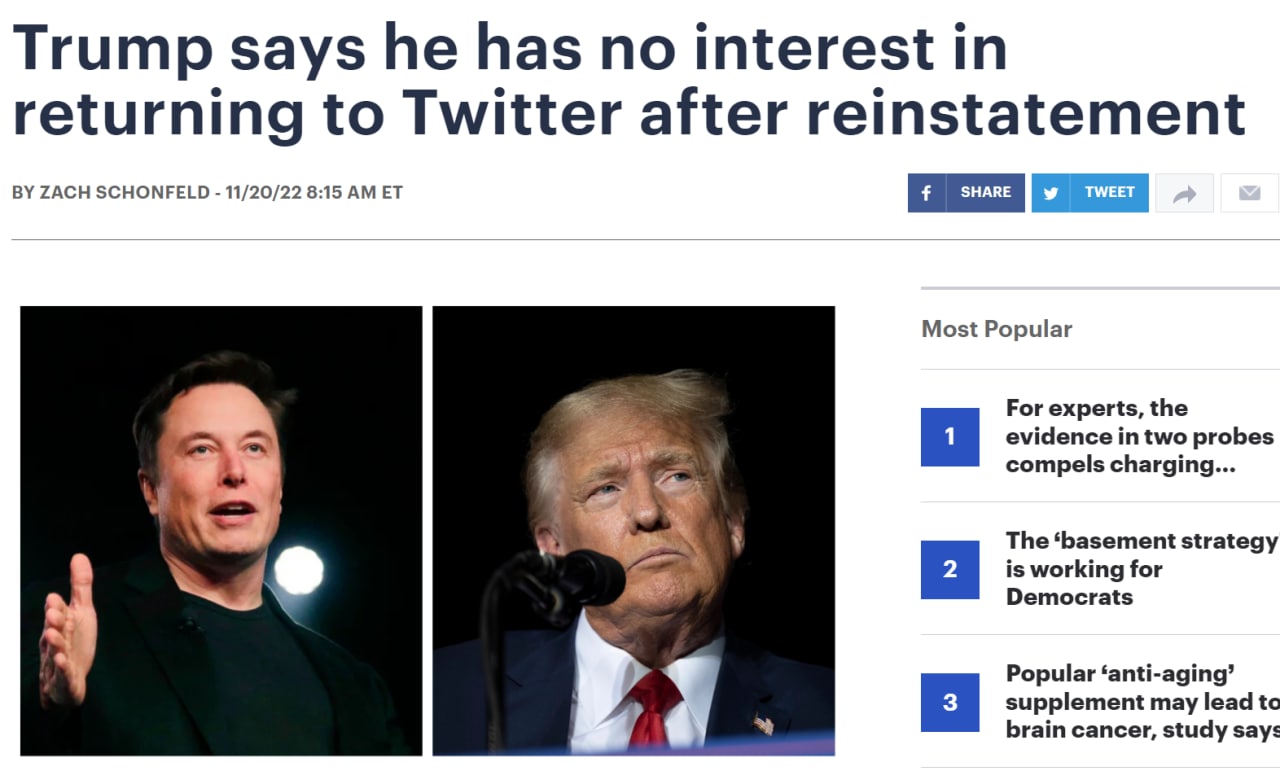Click the Twitter bird icon next to Tweet
Viewport: 1280px width, 771px height.
pos(1050,192)
